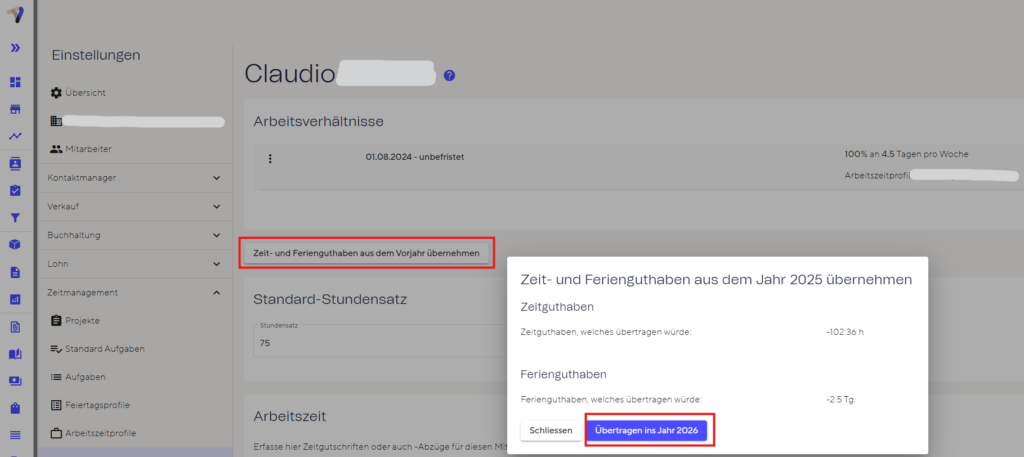Click the app logo at top left
The height and width of the screenshot is (457, 1024).
(x=15, y=14)
